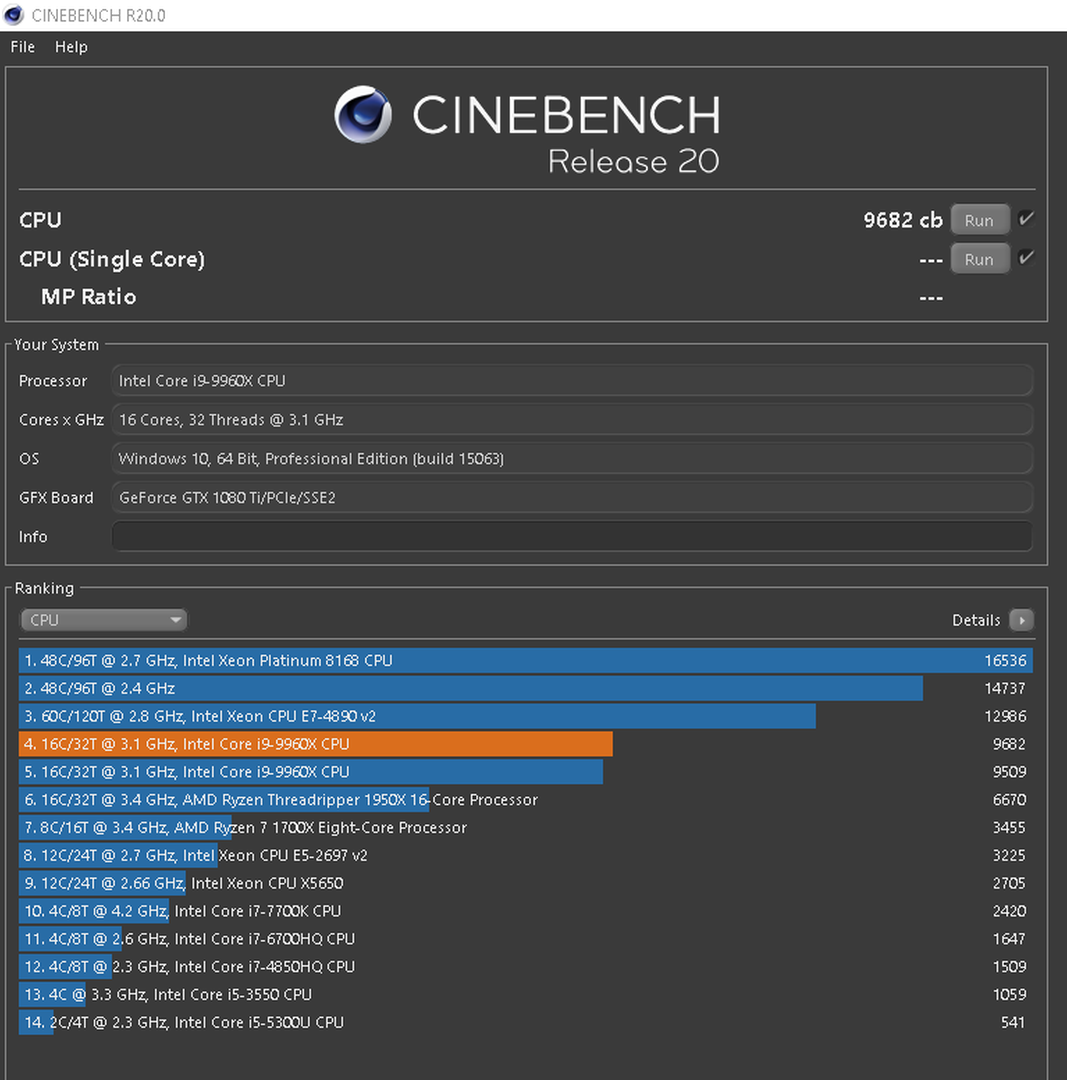Select ranking row 12 Core i7-4850HQ
The image size is (1067, 1080).
pyautogui.click(x=526, y=967)
